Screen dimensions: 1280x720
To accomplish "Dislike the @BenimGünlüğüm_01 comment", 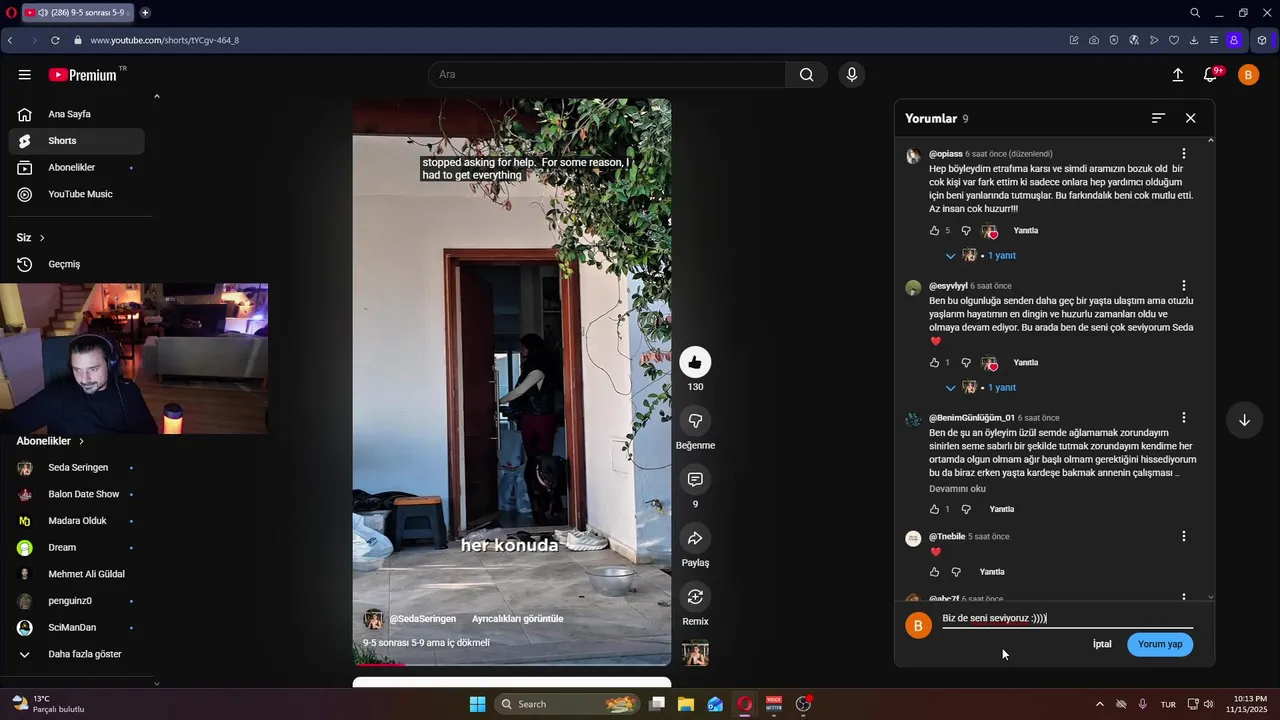I will pos(966,509).
